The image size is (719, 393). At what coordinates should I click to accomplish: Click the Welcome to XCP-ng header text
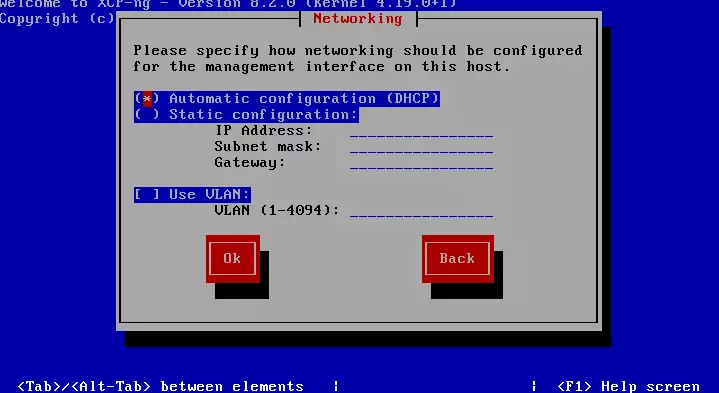click(228, 4)
